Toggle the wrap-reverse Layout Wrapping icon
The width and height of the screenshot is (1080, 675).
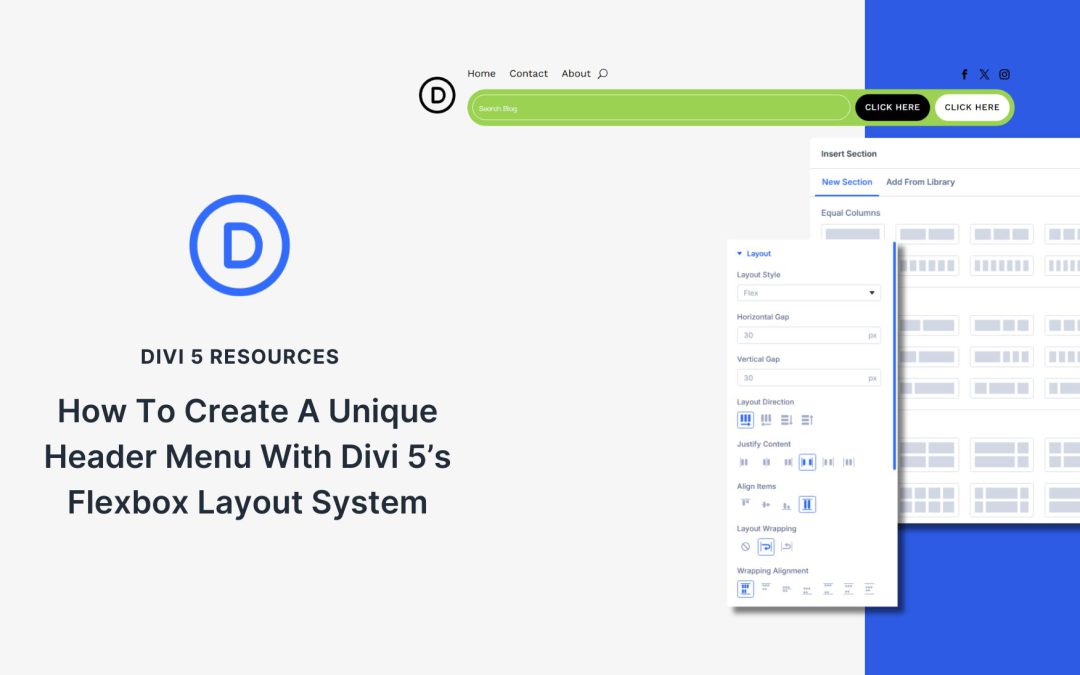coord(787,547)
